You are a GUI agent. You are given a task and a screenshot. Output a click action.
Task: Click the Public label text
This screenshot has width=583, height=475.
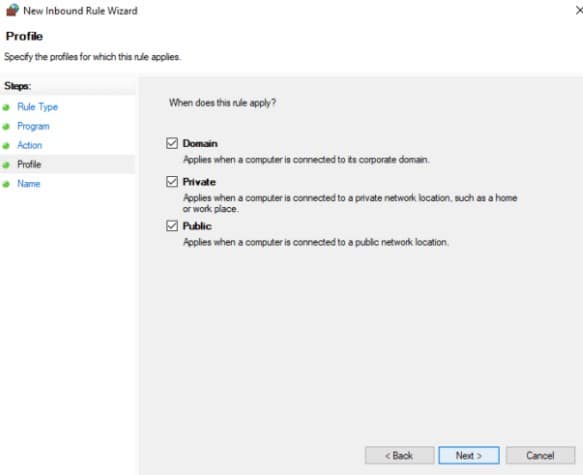click(x=197, y=226)
